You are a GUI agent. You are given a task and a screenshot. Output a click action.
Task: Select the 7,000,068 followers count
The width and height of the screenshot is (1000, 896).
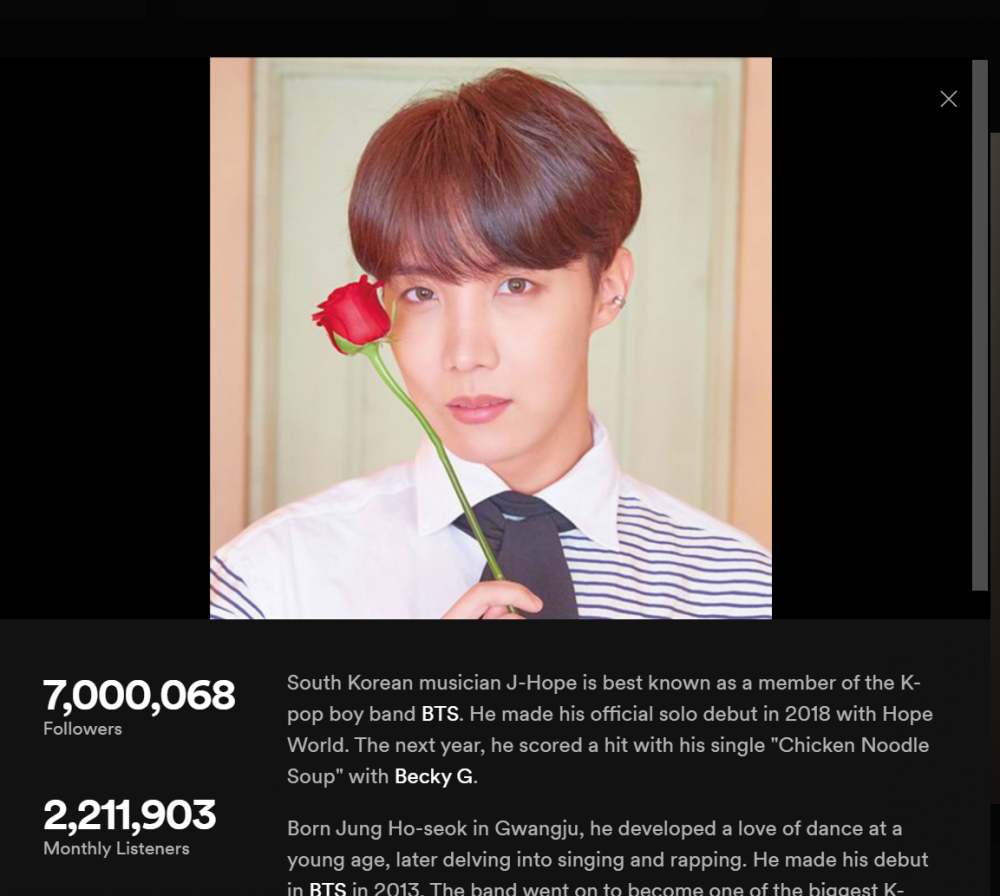click(139, 694)
